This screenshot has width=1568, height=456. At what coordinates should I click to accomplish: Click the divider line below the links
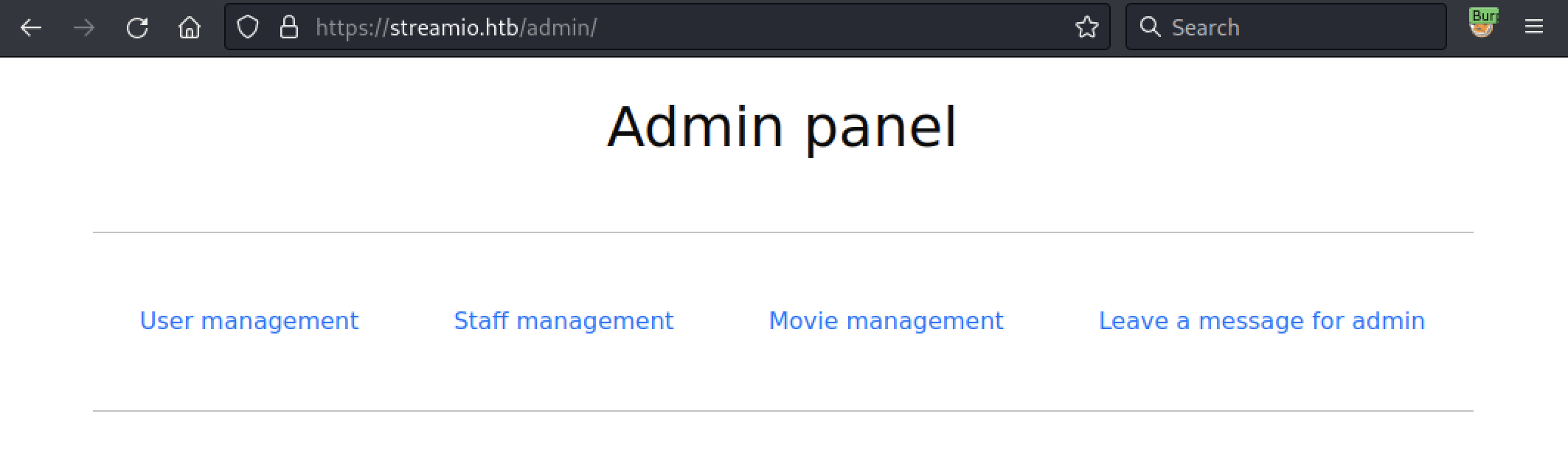click(x=783, y=411)
